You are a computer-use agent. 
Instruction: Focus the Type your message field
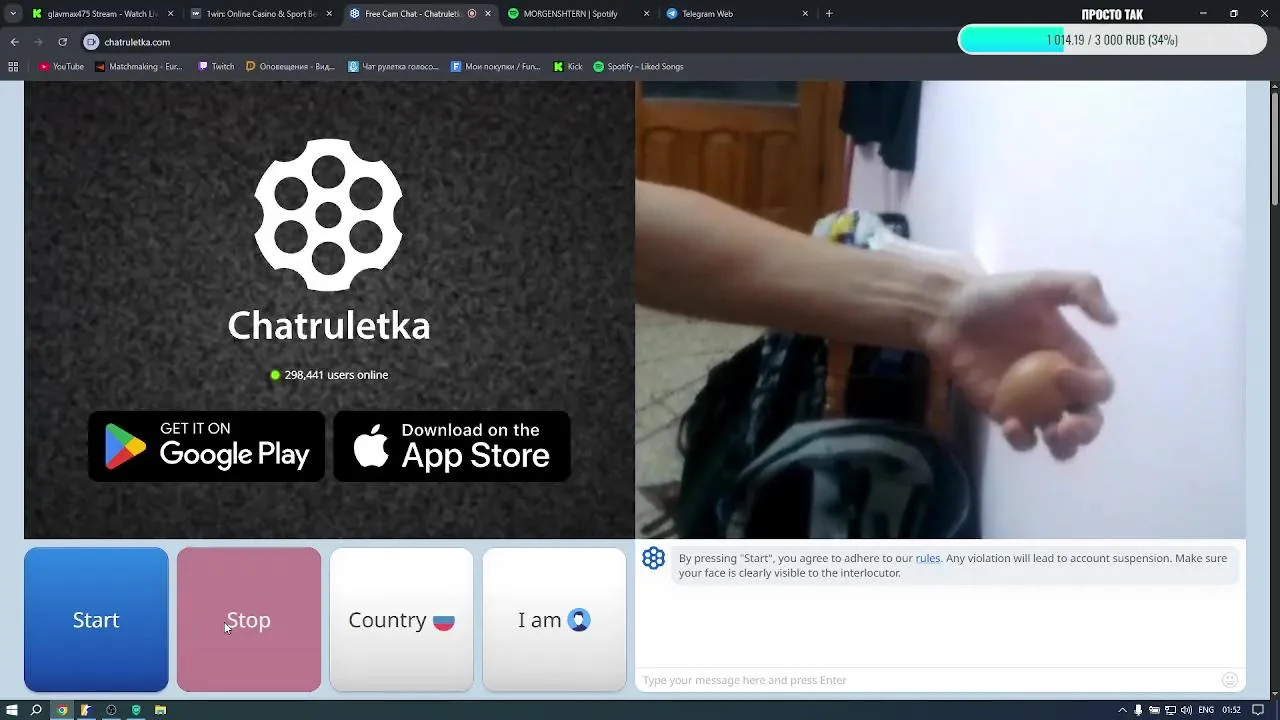928,680
